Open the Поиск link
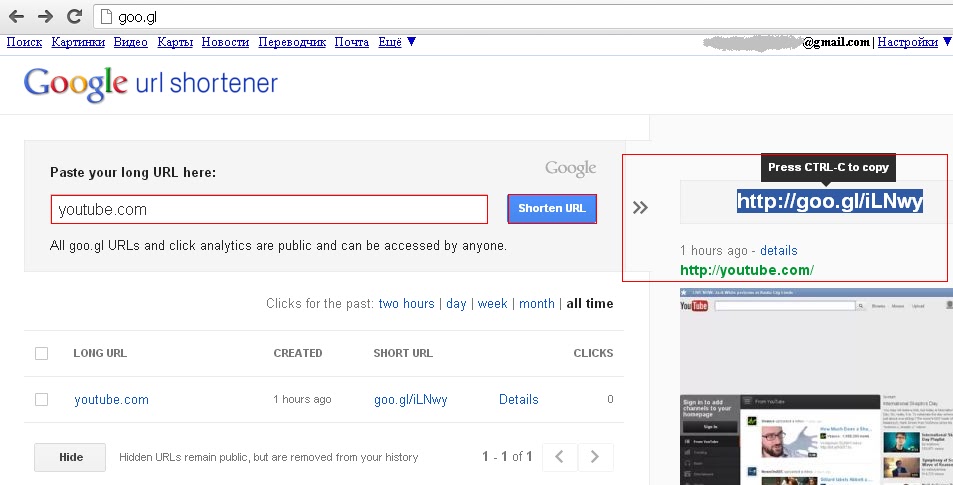The image size is (953, 485). click(x=24, y=42)
